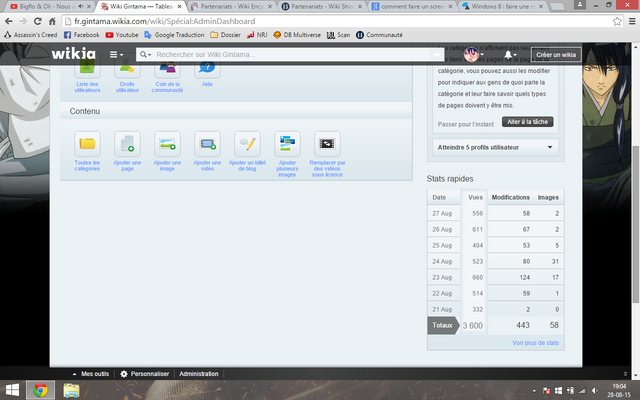Click Créer un wikia button
Viewport: 640px width, 400px height.
[556, 55]
